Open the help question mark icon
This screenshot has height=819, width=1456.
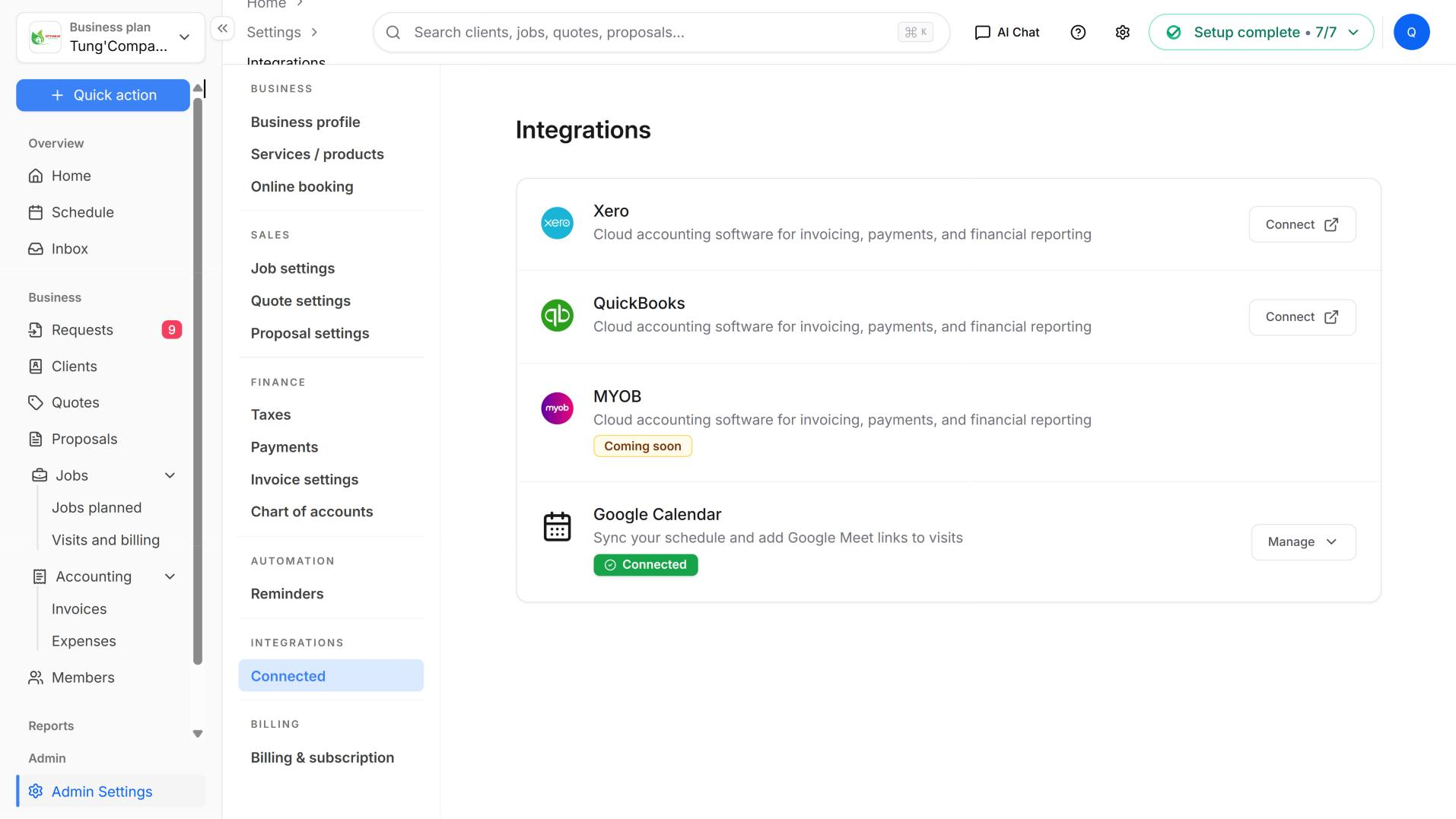pyautogui.click(x=1078, y=32)
